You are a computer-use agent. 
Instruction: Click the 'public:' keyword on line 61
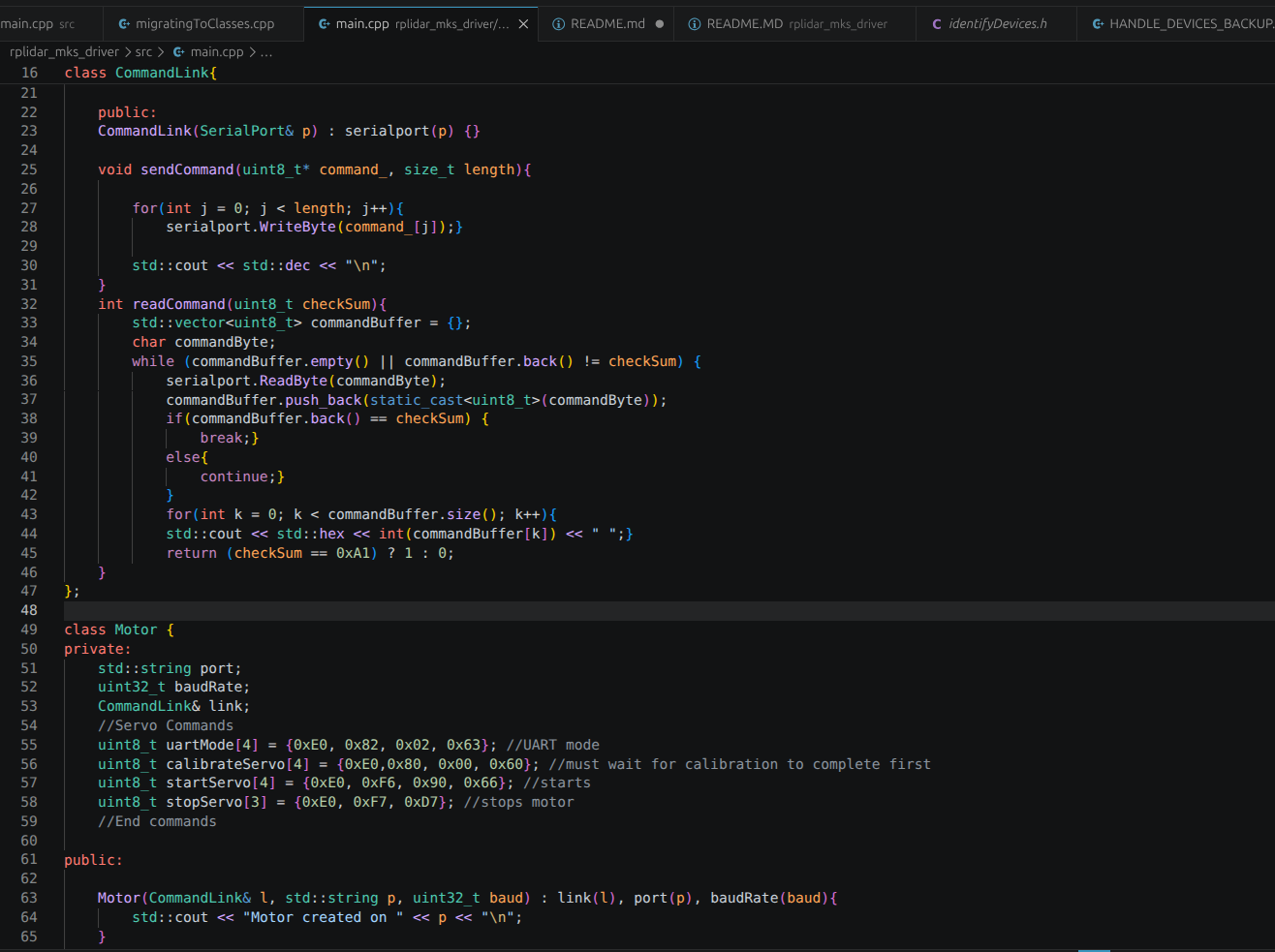(94, 860)
